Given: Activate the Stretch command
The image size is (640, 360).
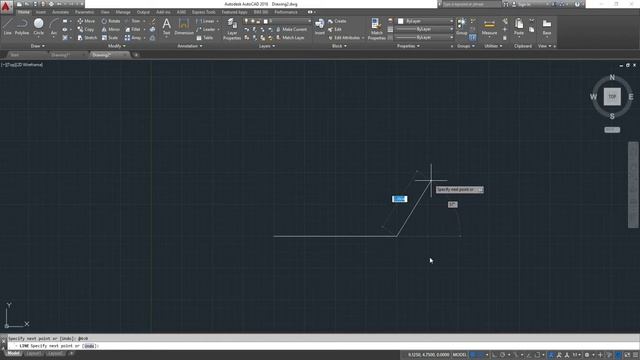Looking at the screenshot, I should (87, 38).
